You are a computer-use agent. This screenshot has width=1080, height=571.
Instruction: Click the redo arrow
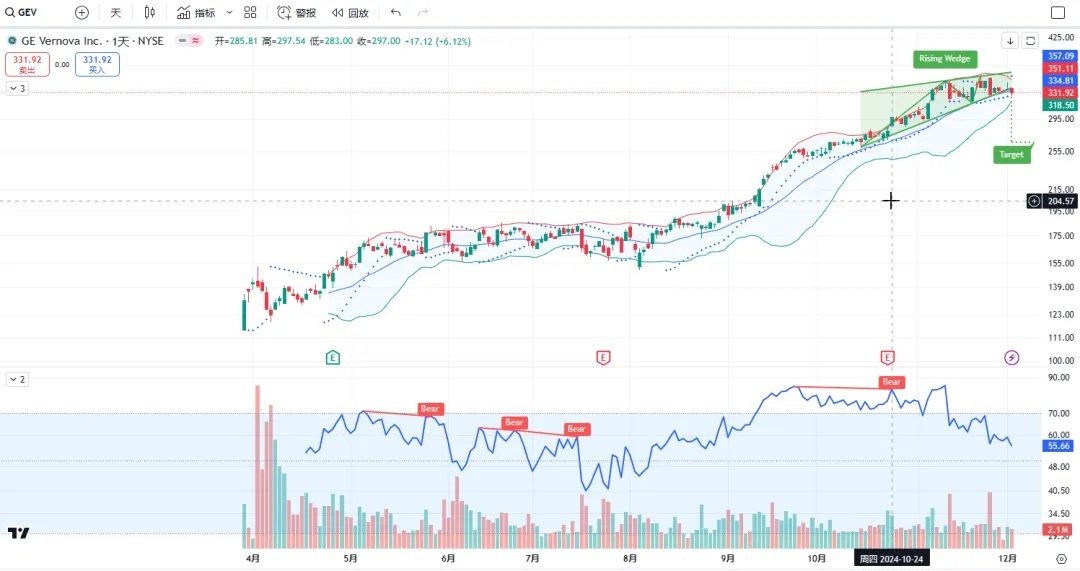pyautogui.click(x=423, y=13)
